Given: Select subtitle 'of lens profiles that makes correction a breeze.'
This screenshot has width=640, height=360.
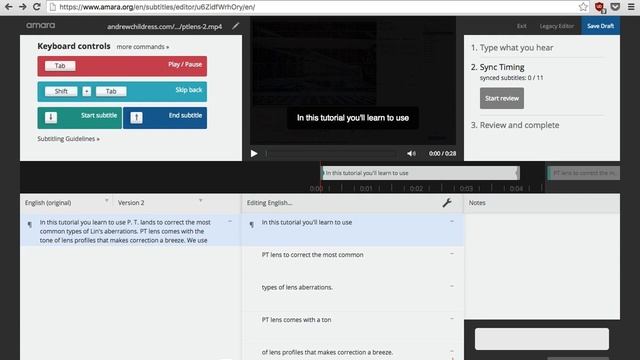Looking at the screenshot, I should pyautogui.click(x=353, y=352).
